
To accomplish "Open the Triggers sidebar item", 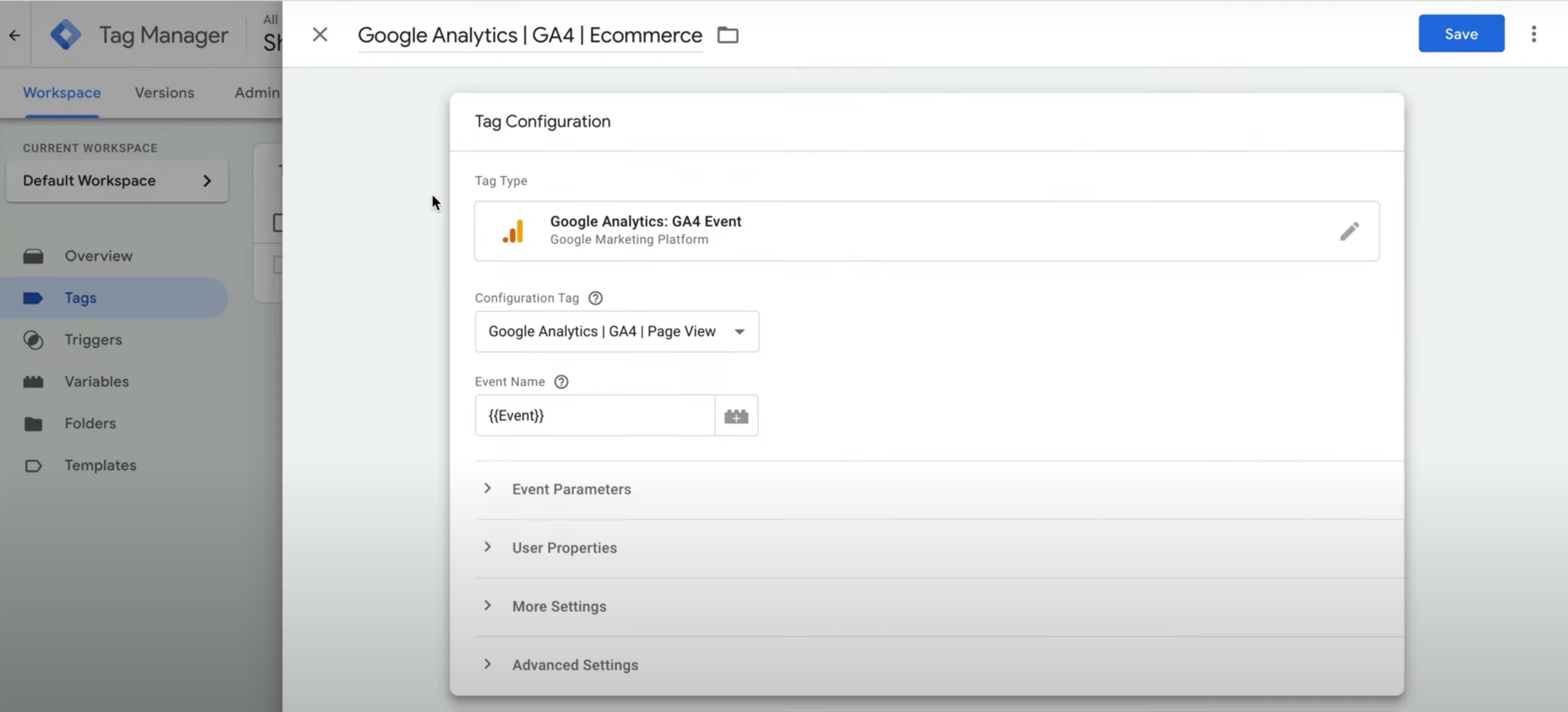I will [93, 340].
